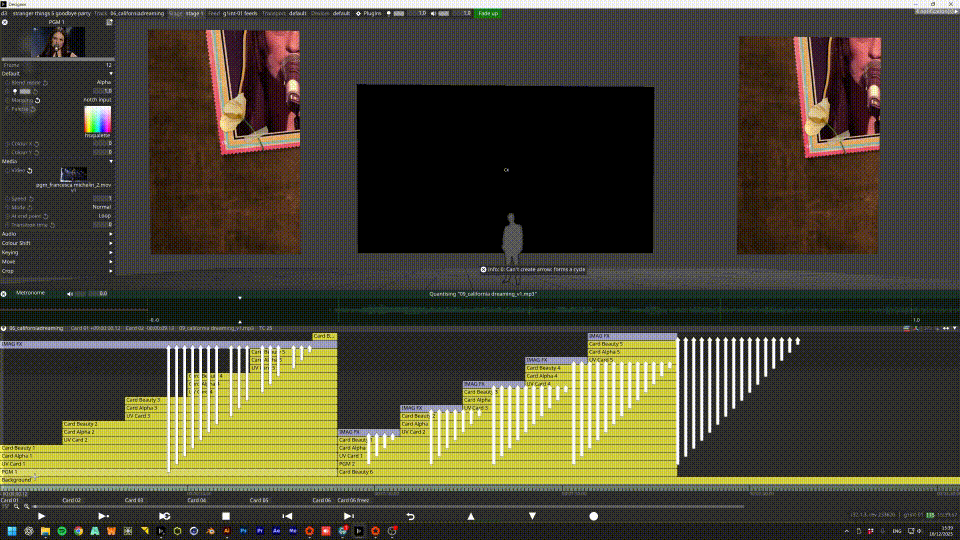
Task: Open the Windows Start menu
Action: [12, 531]
